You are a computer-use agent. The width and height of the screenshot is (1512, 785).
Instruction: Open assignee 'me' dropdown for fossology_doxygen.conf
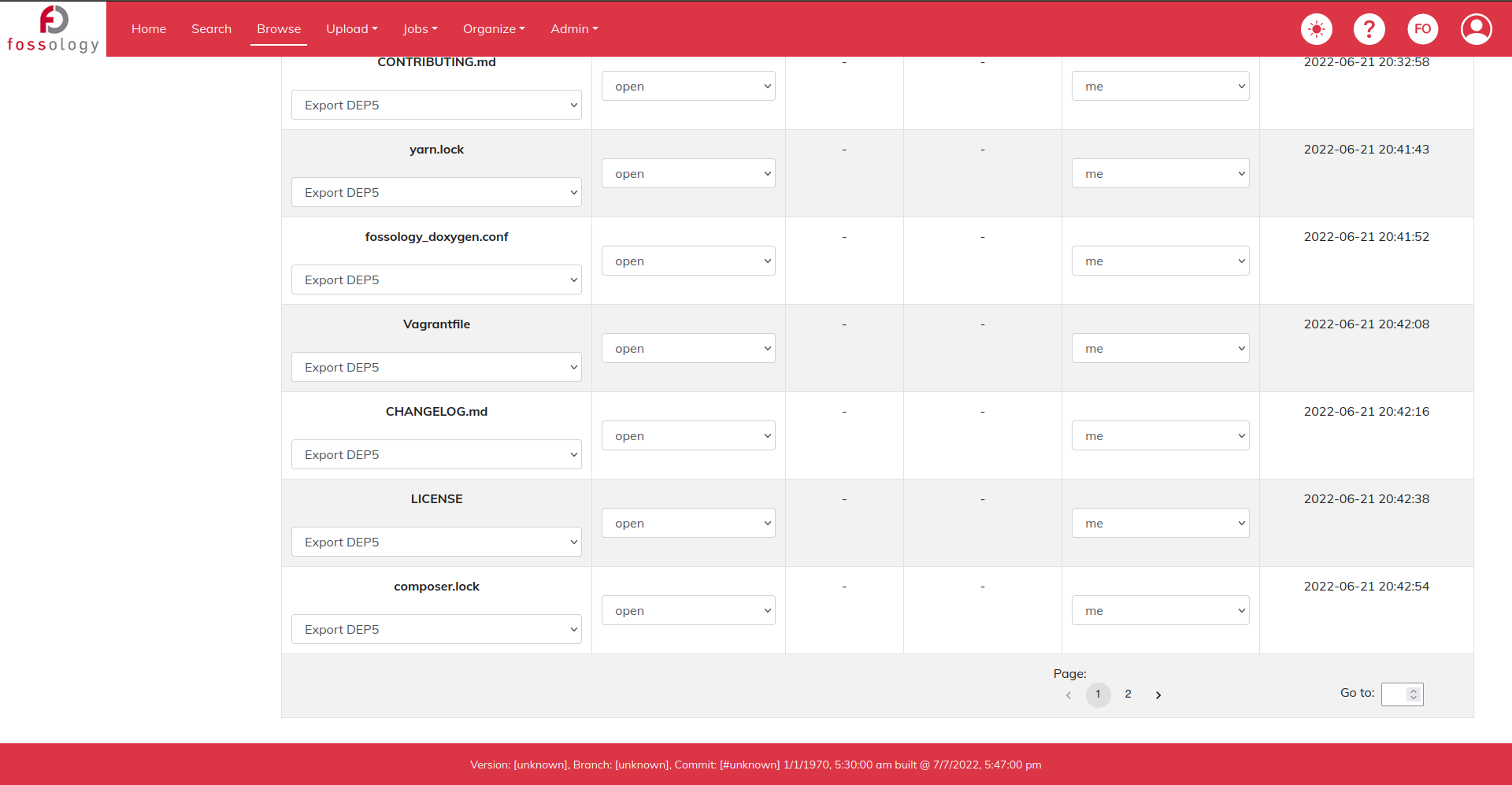[x=1160, y=261]
